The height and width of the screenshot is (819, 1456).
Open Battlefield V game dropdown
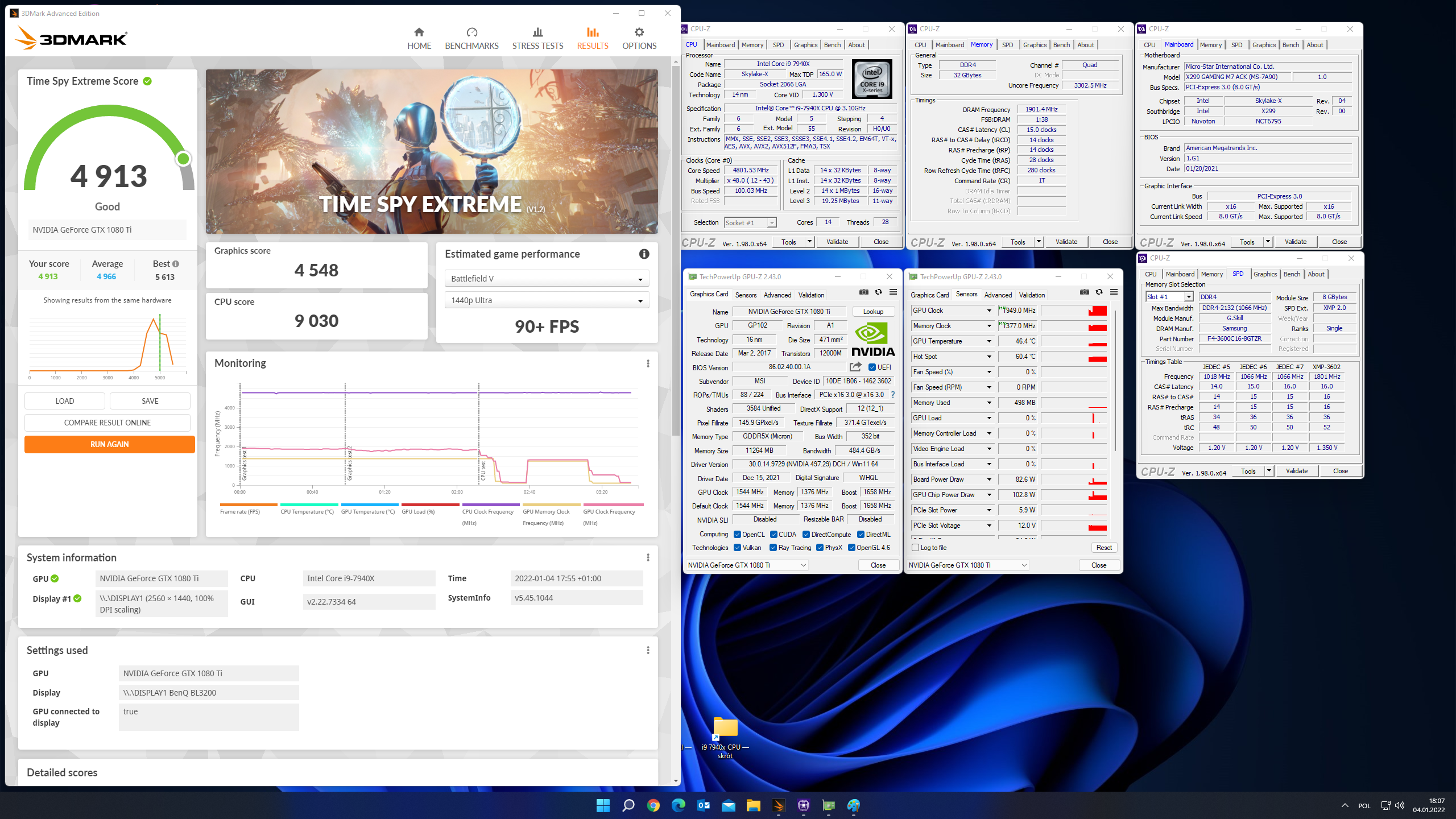click(x=547, y=279)
